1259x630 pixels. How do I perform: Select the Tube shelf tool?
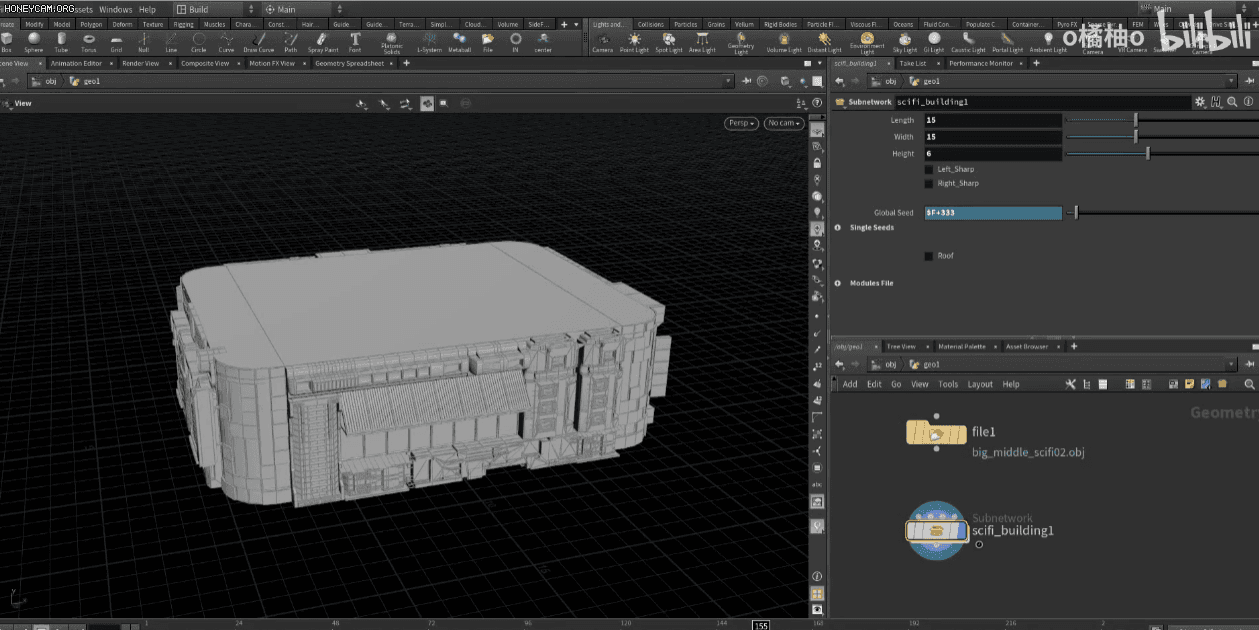[x=62, y=41]
